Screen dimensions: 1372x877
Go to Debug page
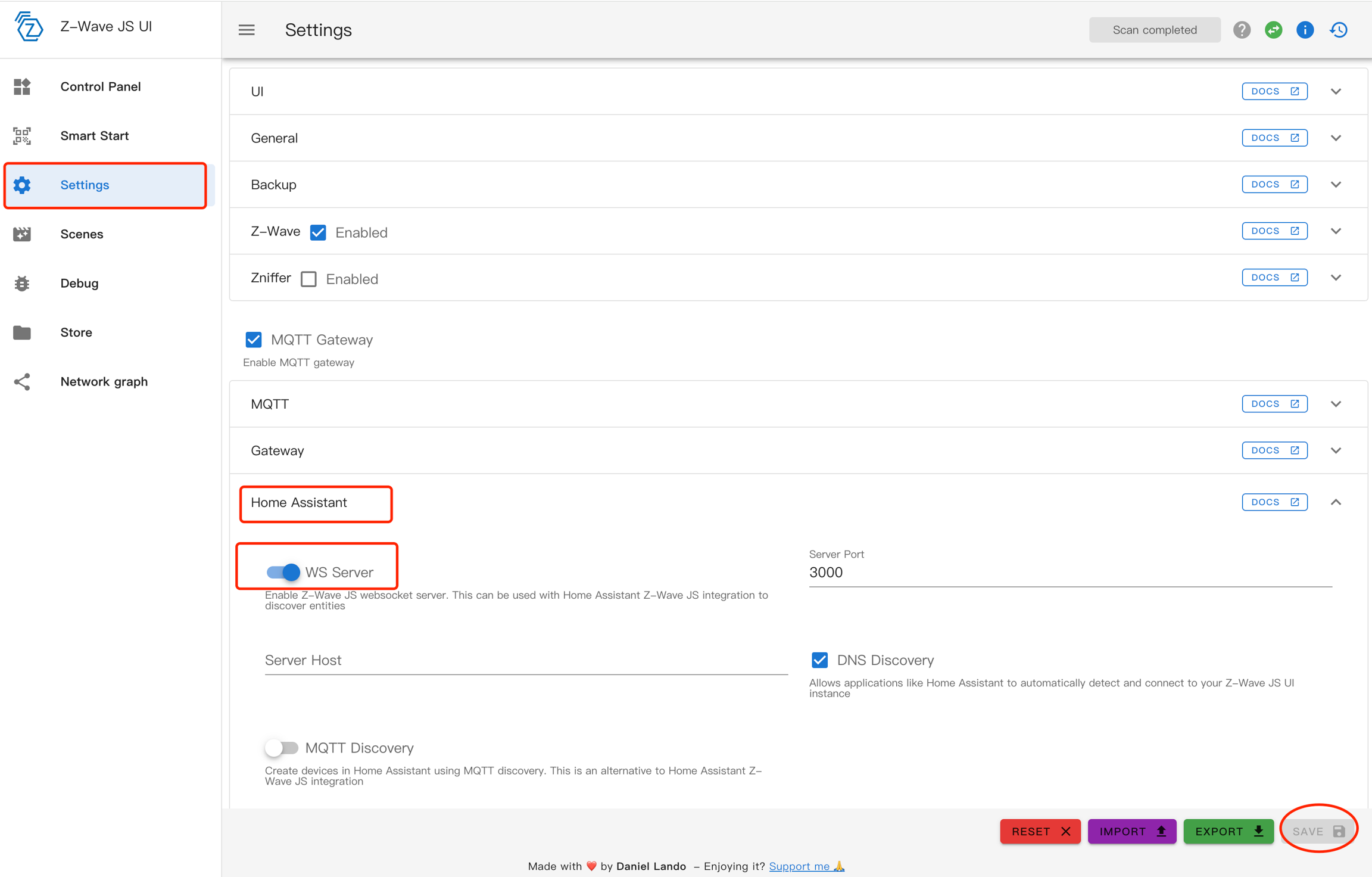point(79,283)
